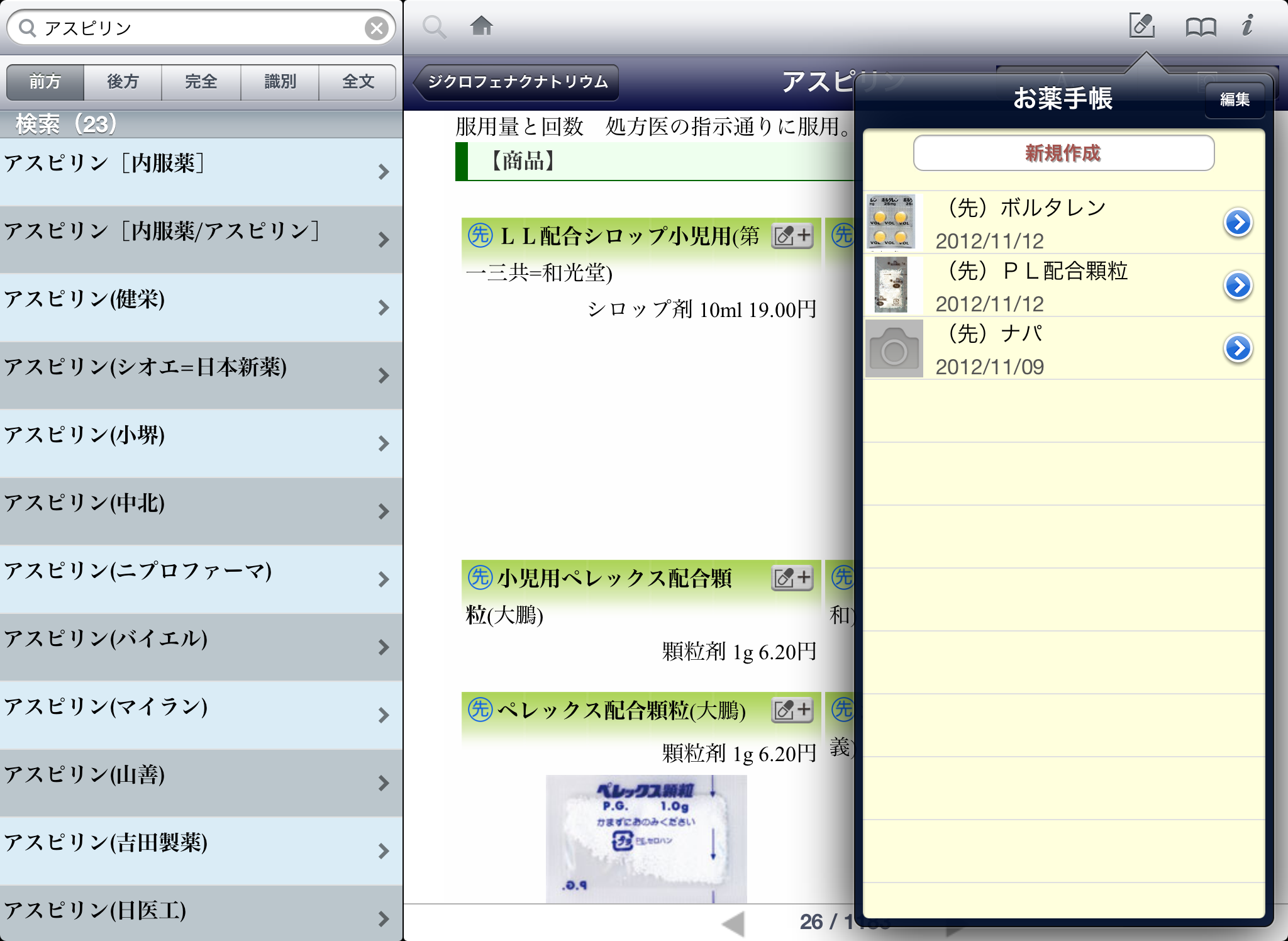Add 小児用ペレックス配合顆粒 to the notebook
The width and height of the screenshot is (1288, 941).
(x=792, y=578)
